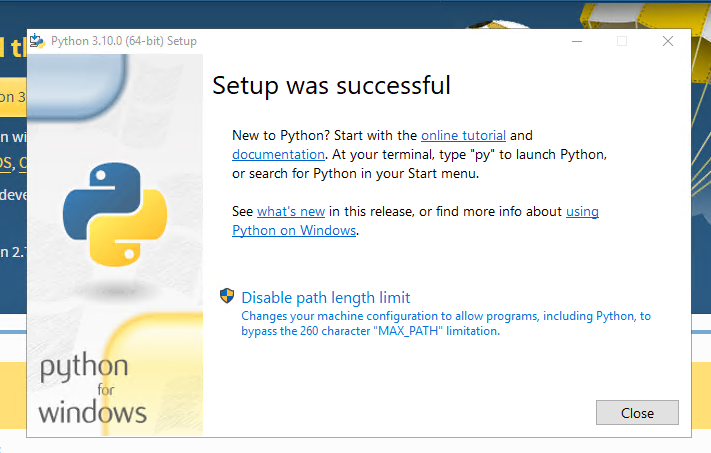Image resolution: width=711 pixels, height=453 pixels.
Task: Close the setup with the title bar X
Action: click(668, 41)
